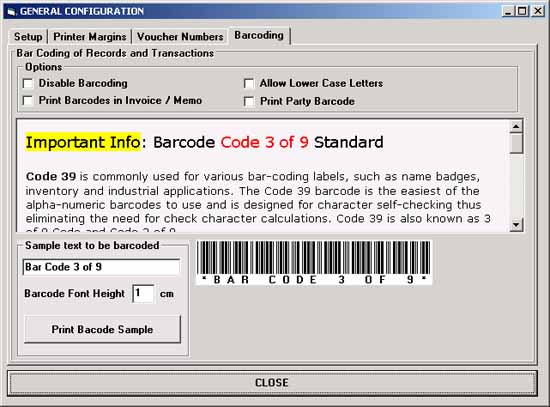Click the barcode preview image

[x=314, y=262]
